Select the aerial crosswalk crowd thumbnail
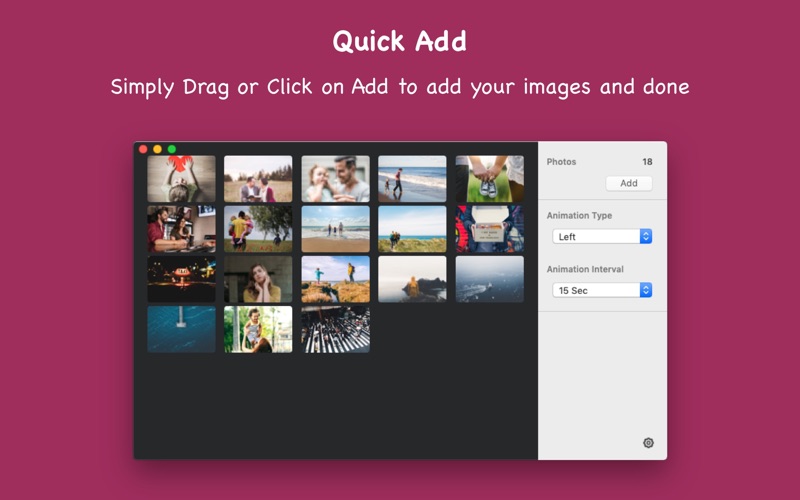This screenshot has width=800, height=500. (x=335, y=329)
